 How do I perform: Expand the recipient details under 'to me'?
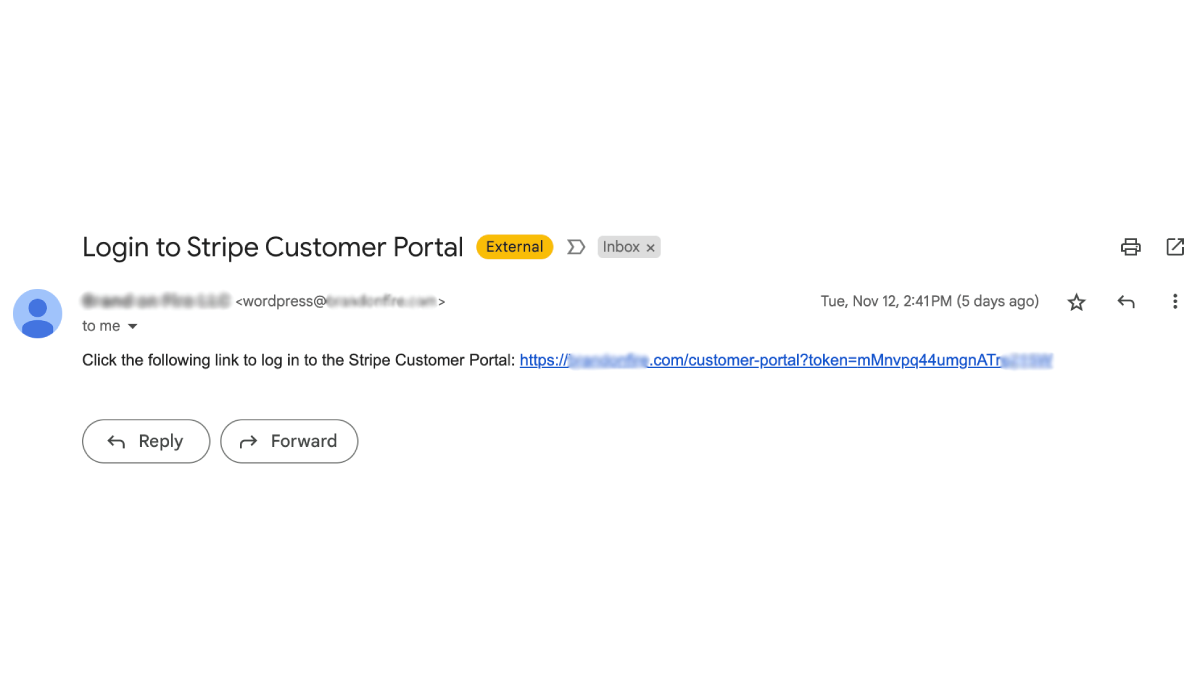coord(131,326)
